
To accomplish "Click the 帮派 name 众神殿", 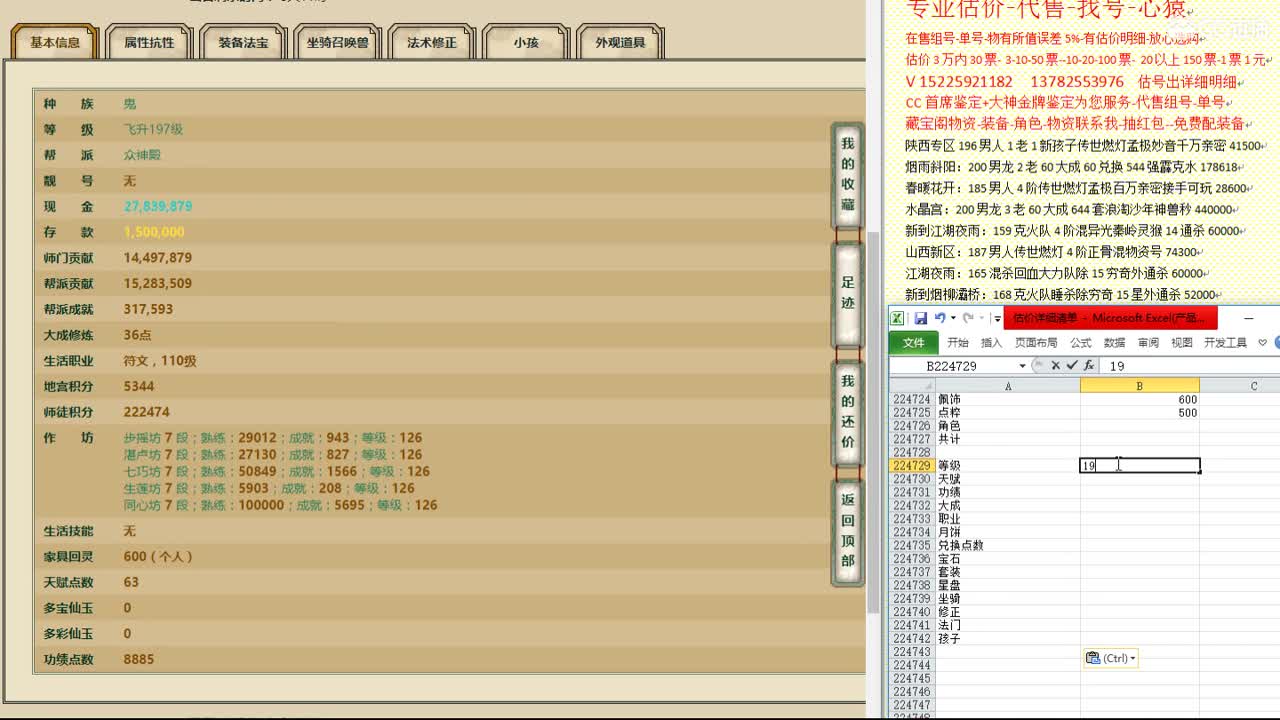I will (x=142, y=155).
